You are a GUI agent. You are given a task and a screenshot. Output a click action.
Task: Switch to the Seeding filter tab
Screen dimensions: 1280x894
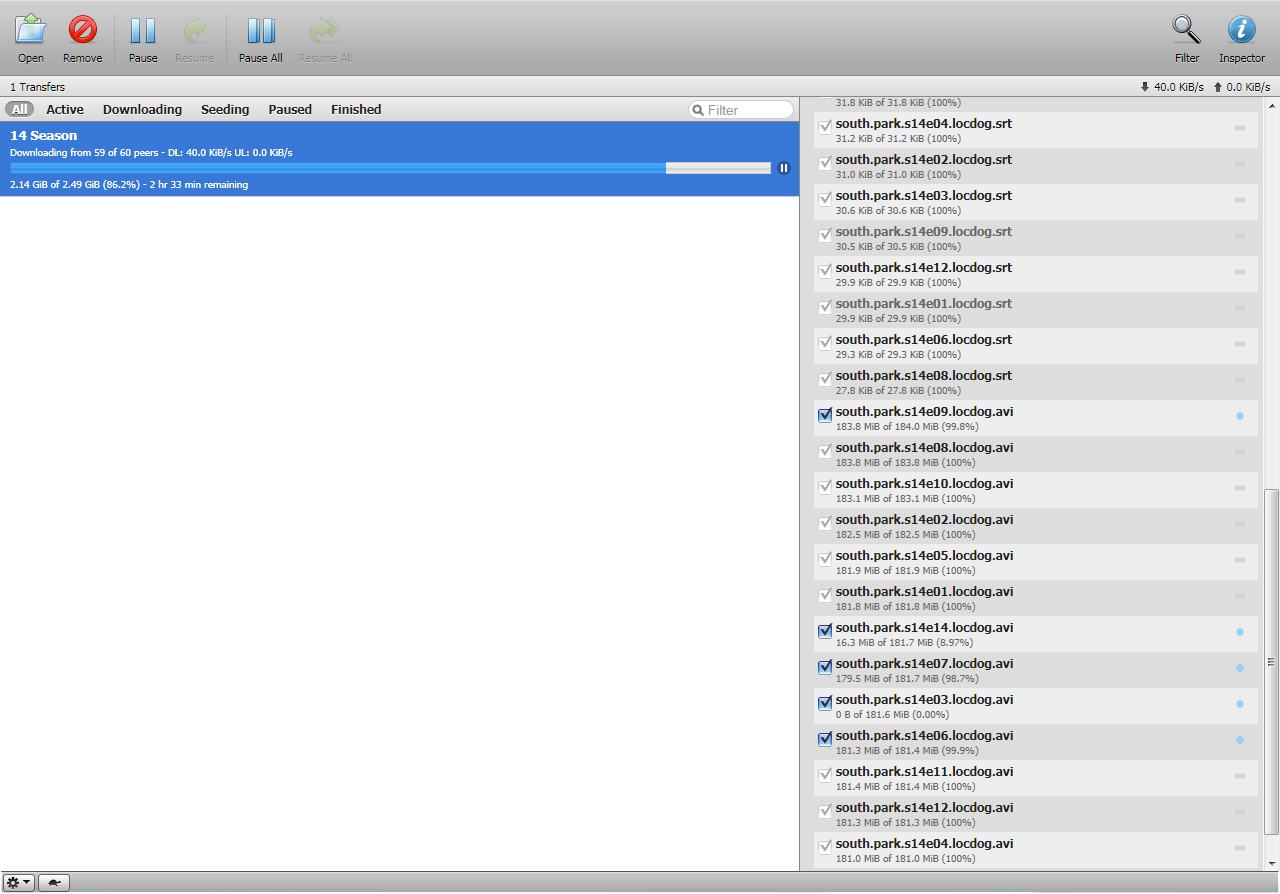pyautogui.click(x=225, y=110)
